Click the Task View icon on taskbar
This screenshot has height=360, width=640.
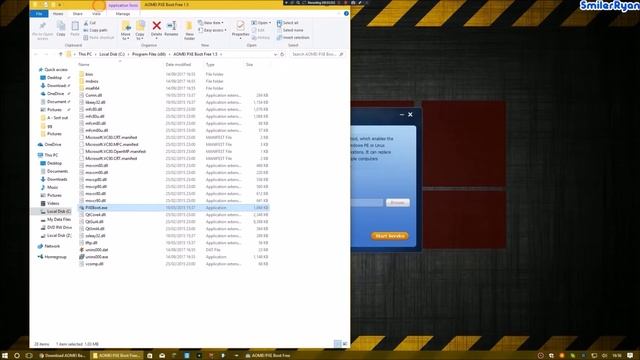click(29, 356)
